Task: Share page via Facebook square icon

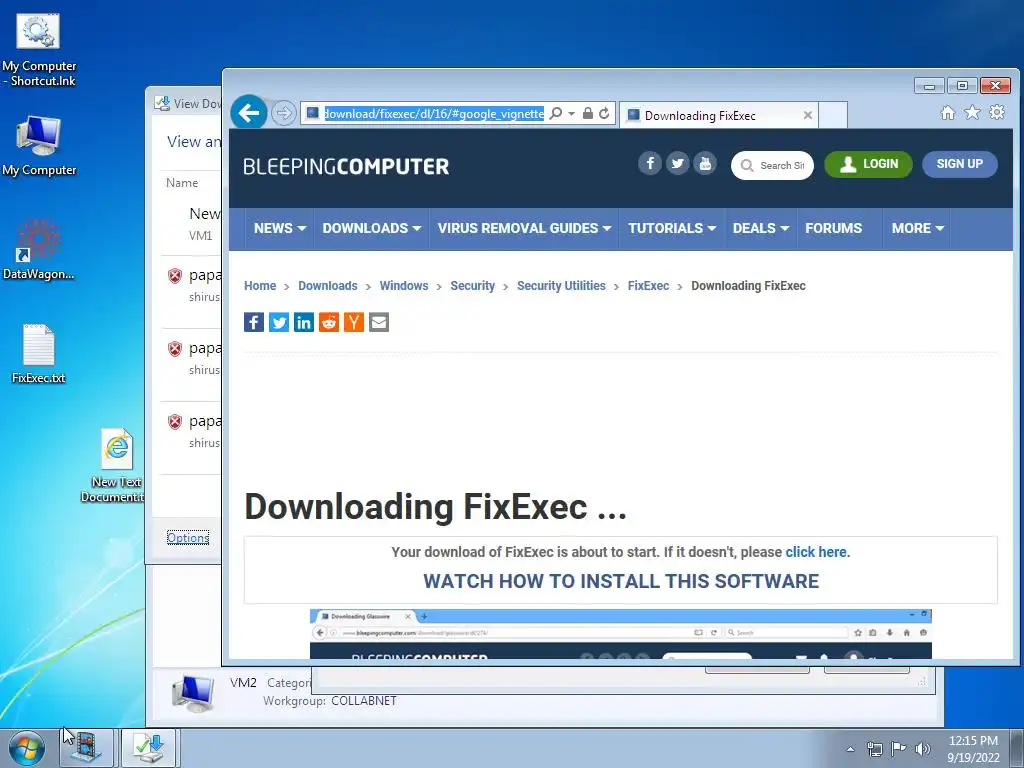Action: pos(254,322)
